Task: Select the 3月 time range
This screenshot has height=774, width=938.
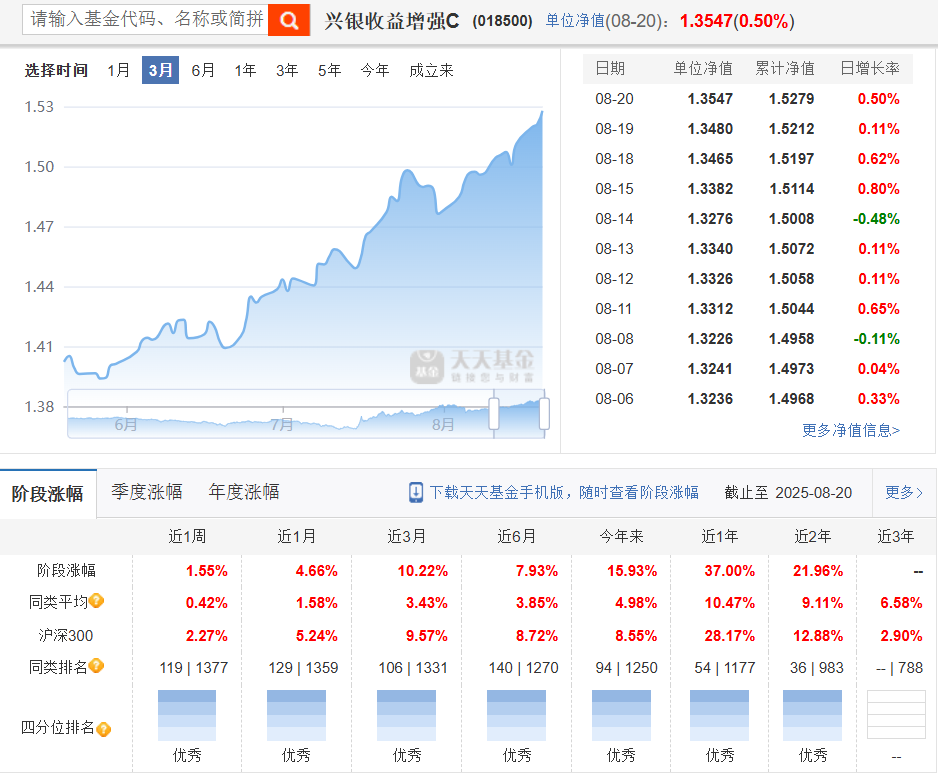Action: click(x=160, y=70)
